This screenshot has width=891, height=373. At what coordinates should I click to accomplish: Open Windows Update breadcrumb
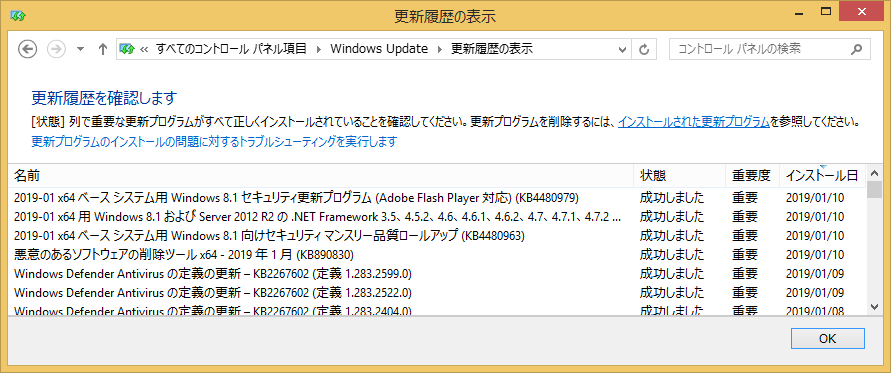coord(379,49)
